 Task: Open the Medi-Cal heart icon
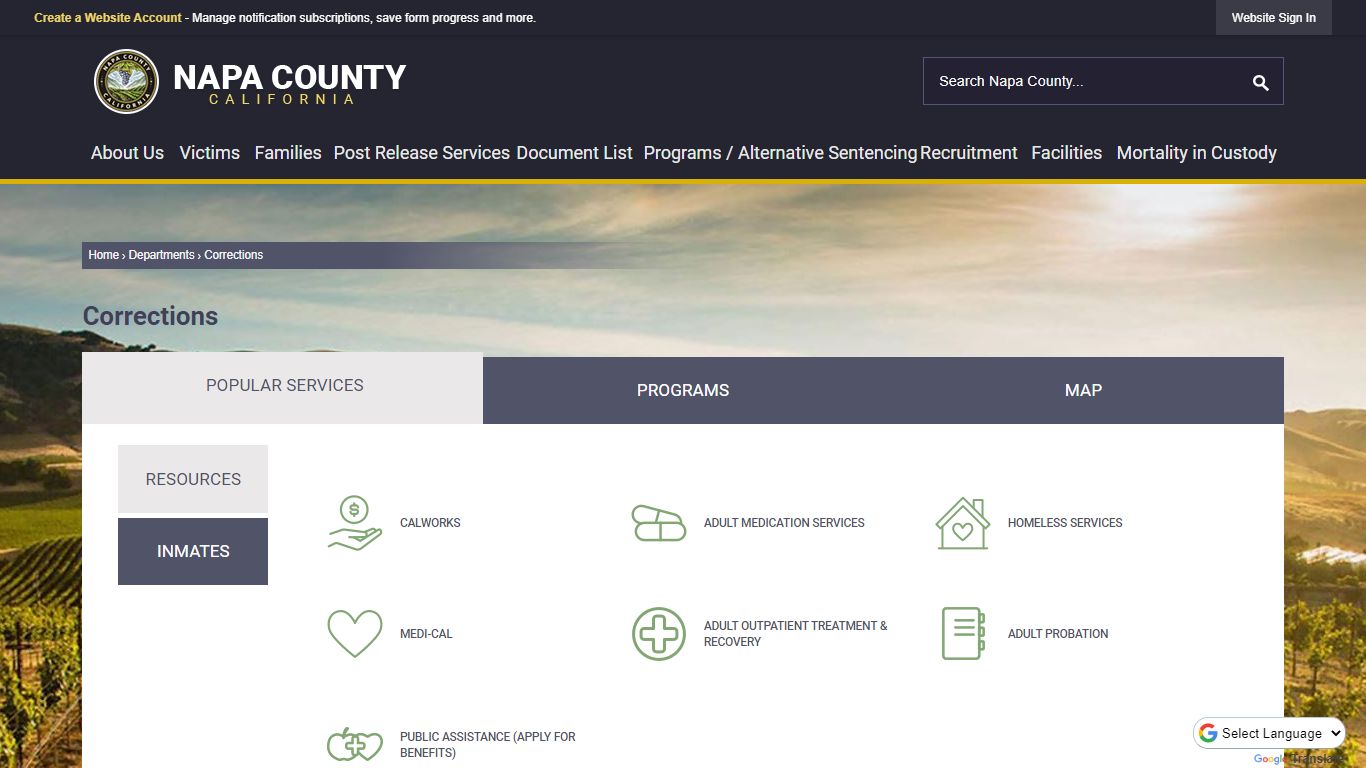355,634
